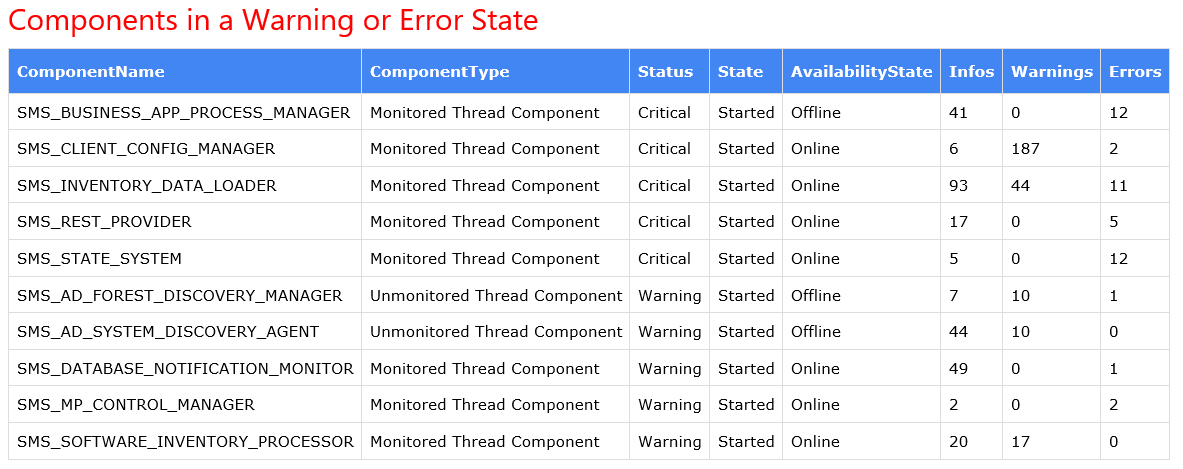The width and height of the screenshot is (1183, 469).
Task: Click the Infos column header
Action: (x=971, y=71)
